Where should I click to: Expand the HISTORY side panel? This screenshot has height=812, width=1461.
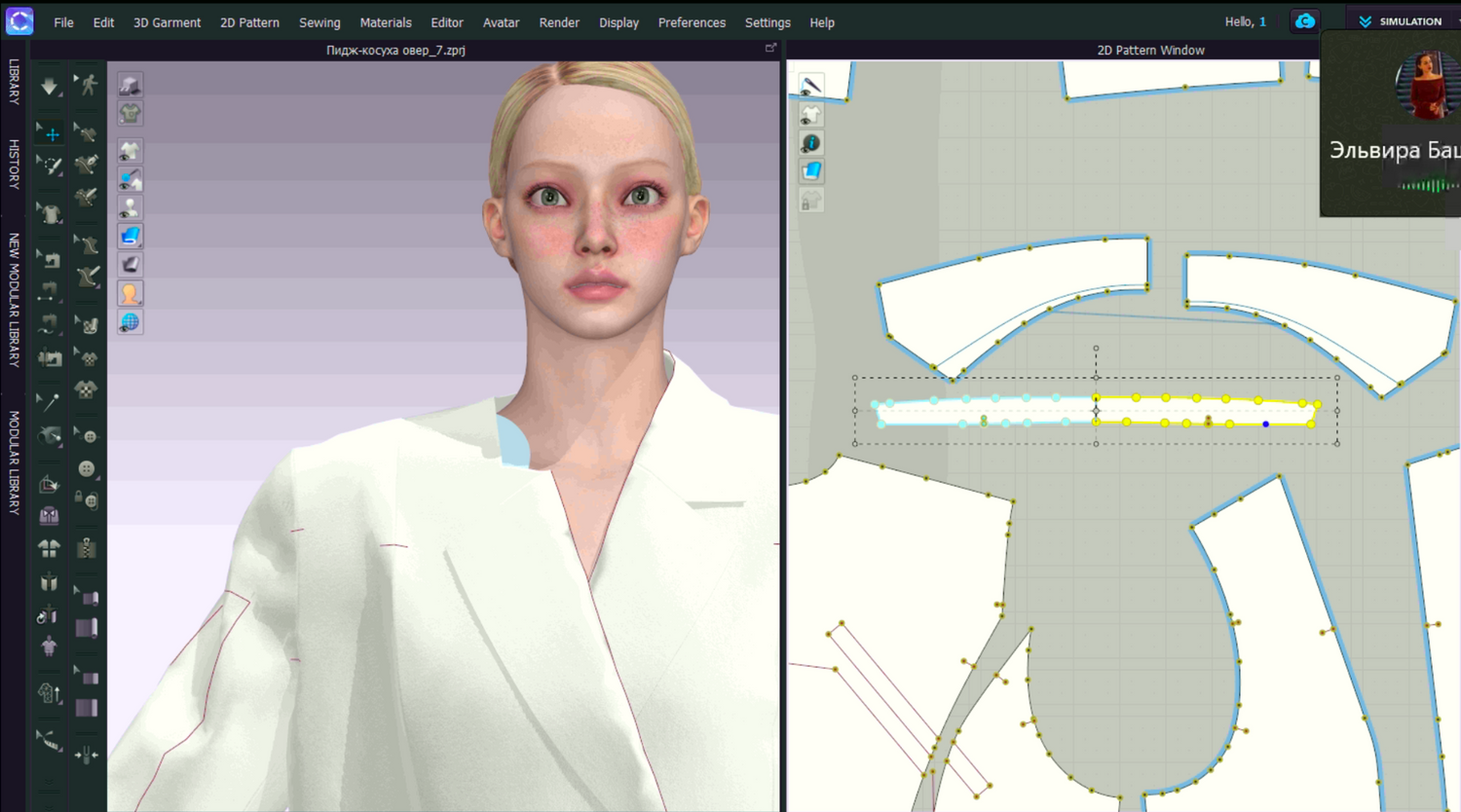(x=14, y=164)
